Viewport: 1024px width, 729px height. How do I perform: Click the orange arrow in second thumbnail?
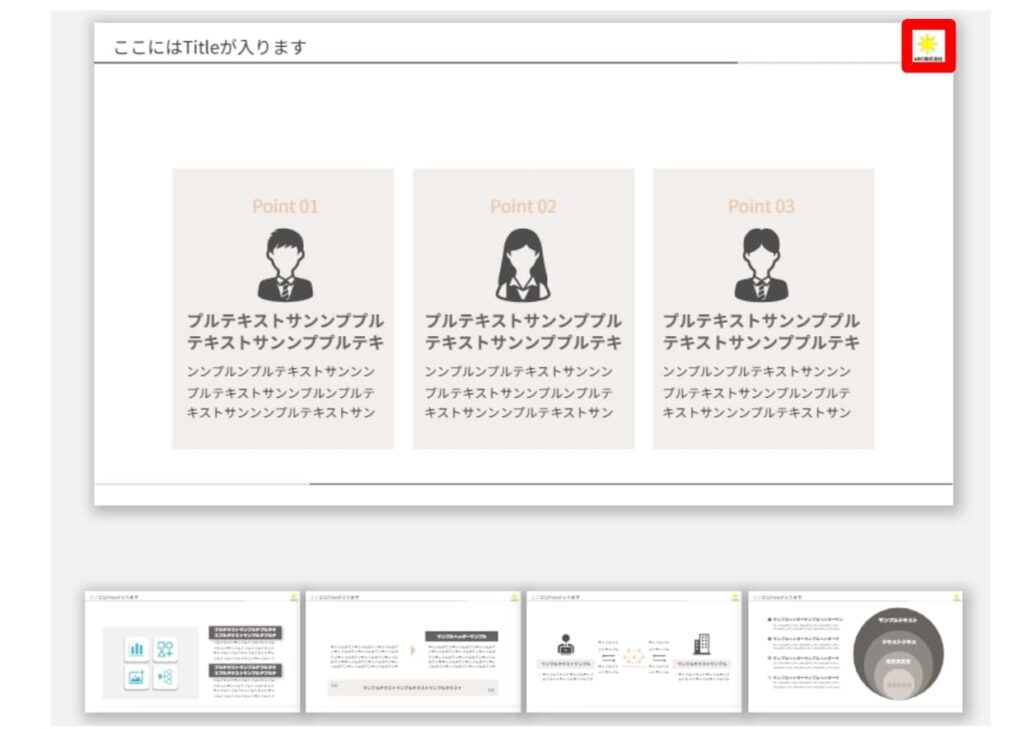412,650
